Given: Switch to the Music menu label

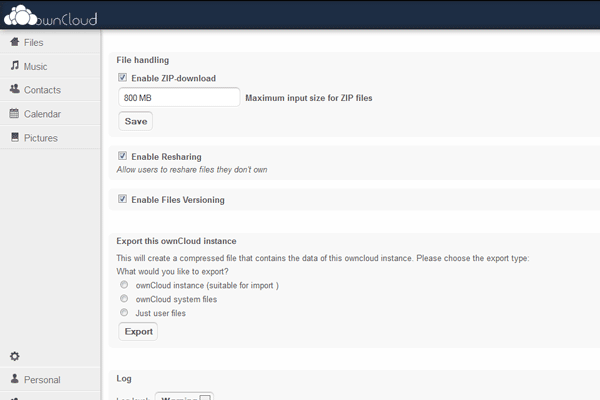Looking at the screenshot, I should (x=35, y=66).
